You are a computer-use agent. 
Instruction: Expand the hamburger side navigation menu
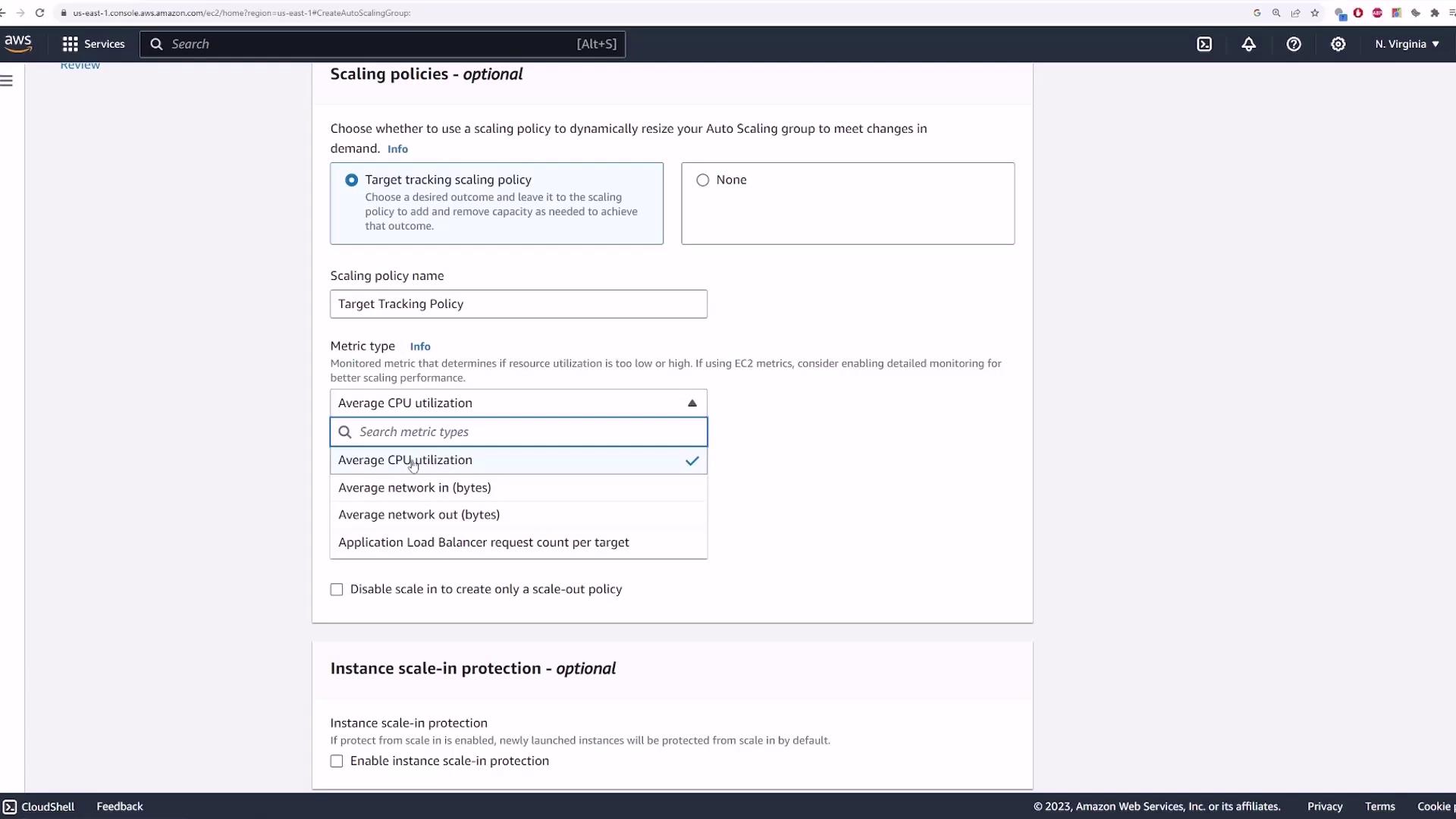[7, 80]
